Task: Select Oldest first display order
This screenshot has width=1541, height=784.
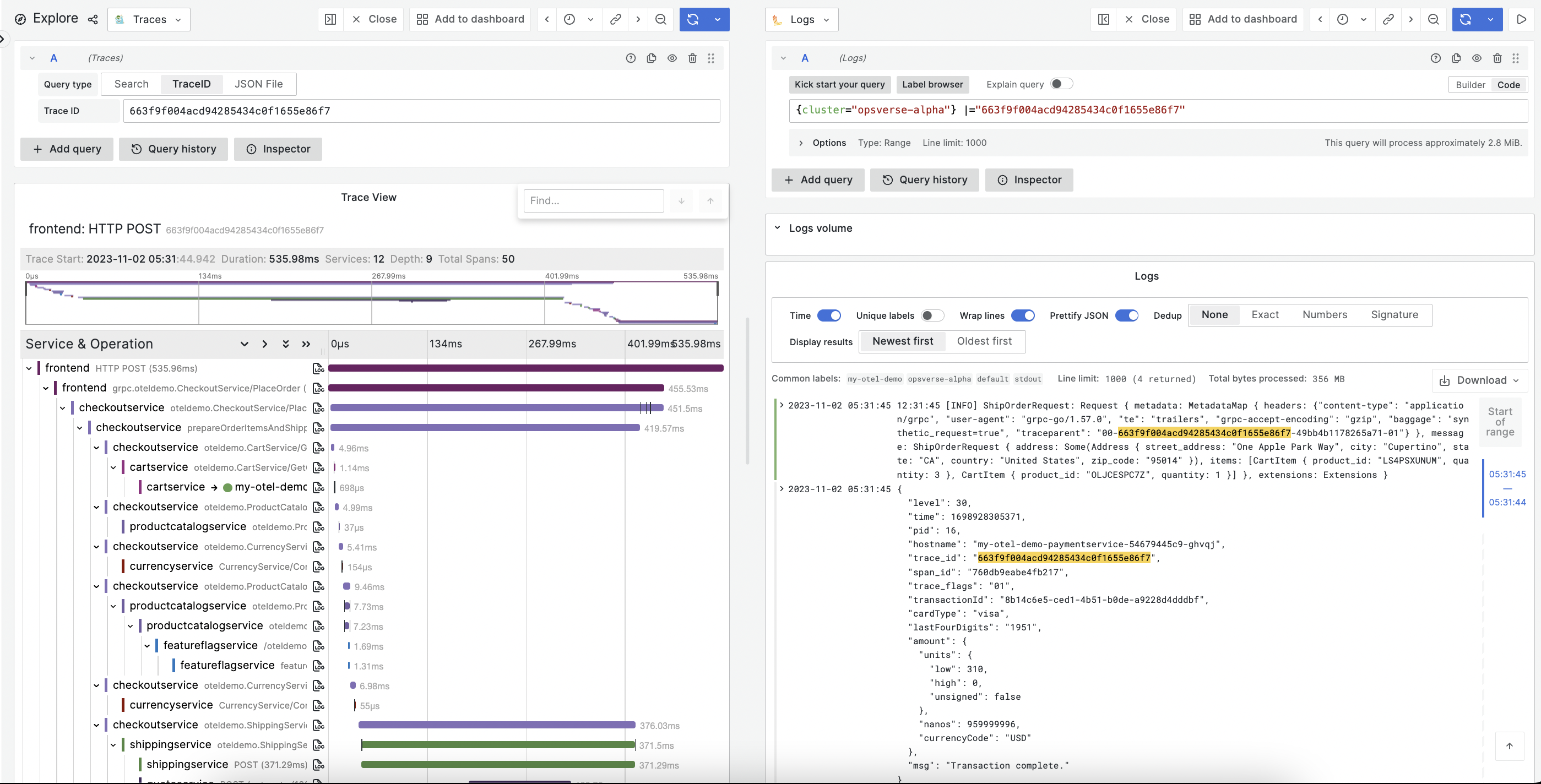Action: coord(984,341)
